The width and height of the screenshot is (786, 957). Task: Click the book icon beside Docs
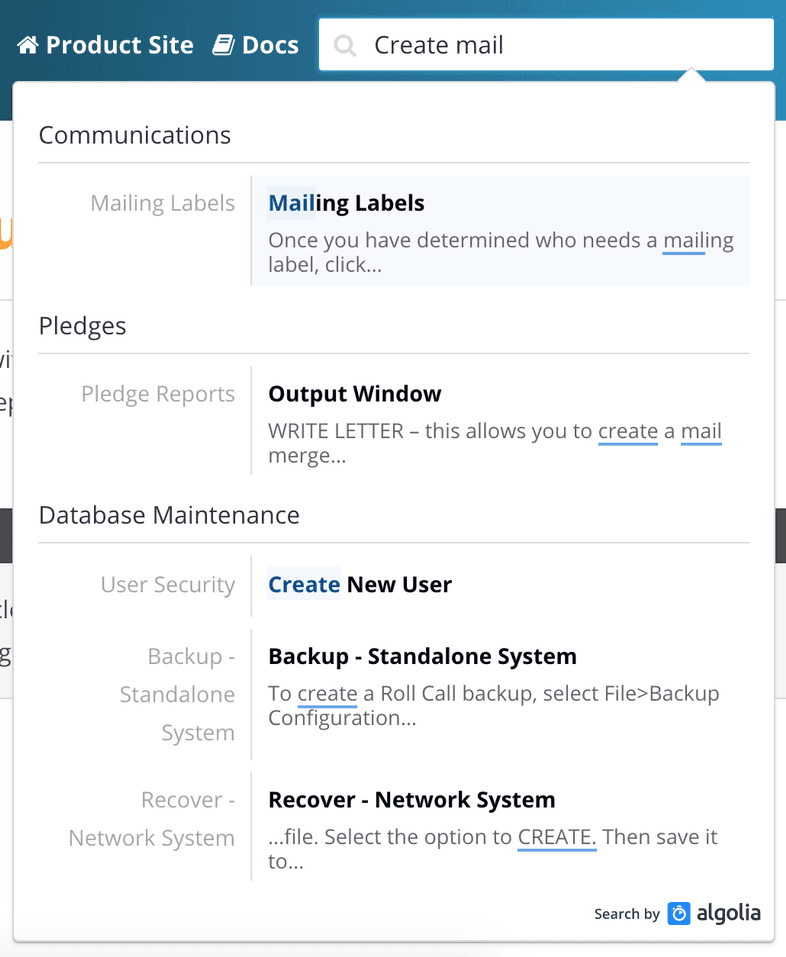[222, 44]
